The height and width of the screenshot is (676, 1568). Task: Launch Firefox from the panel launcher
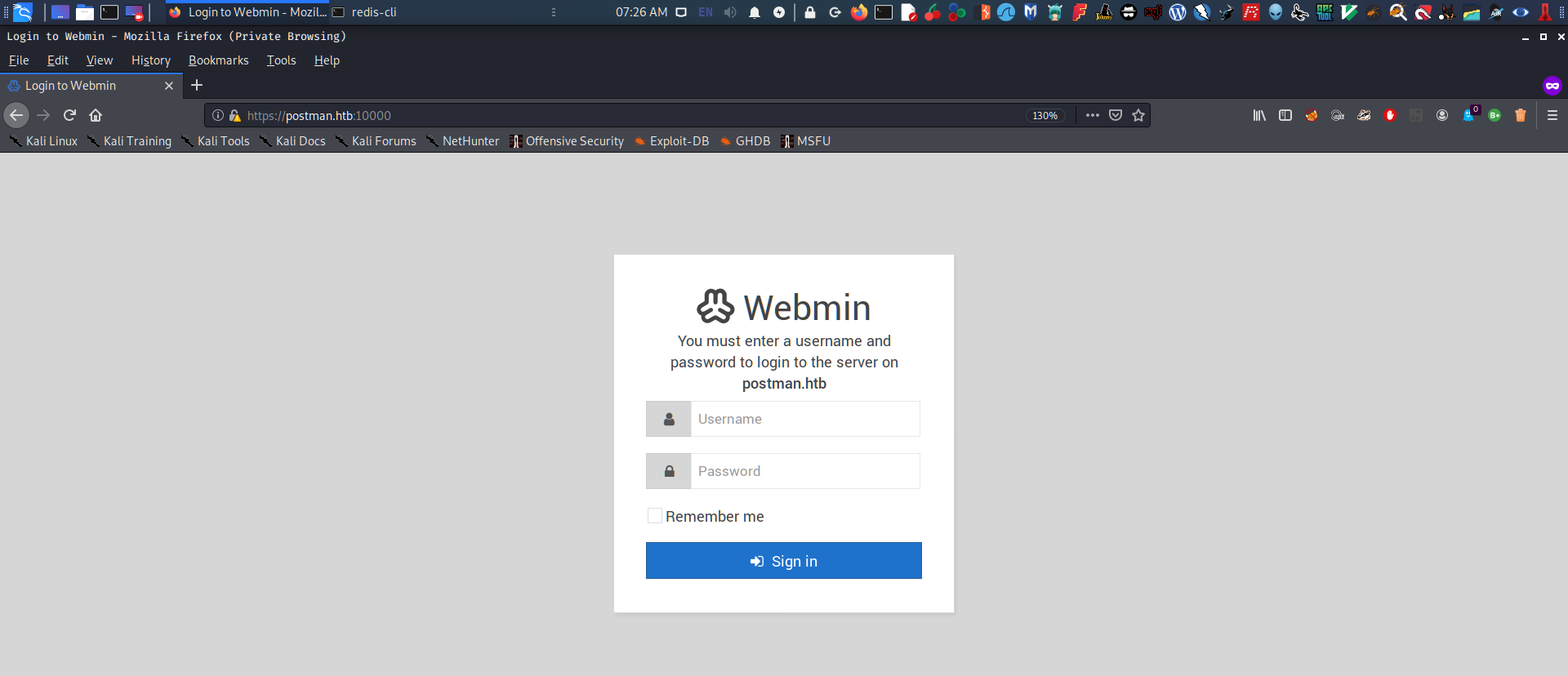click(859, 12)
